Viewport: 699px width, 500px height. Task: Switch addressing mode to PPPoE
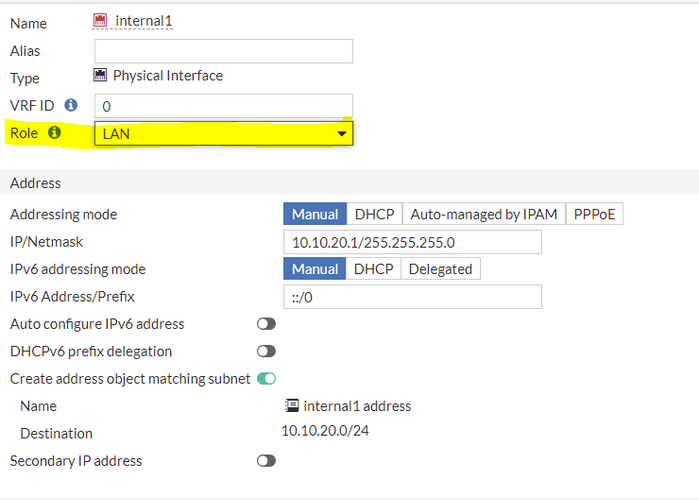pos(594,214)
